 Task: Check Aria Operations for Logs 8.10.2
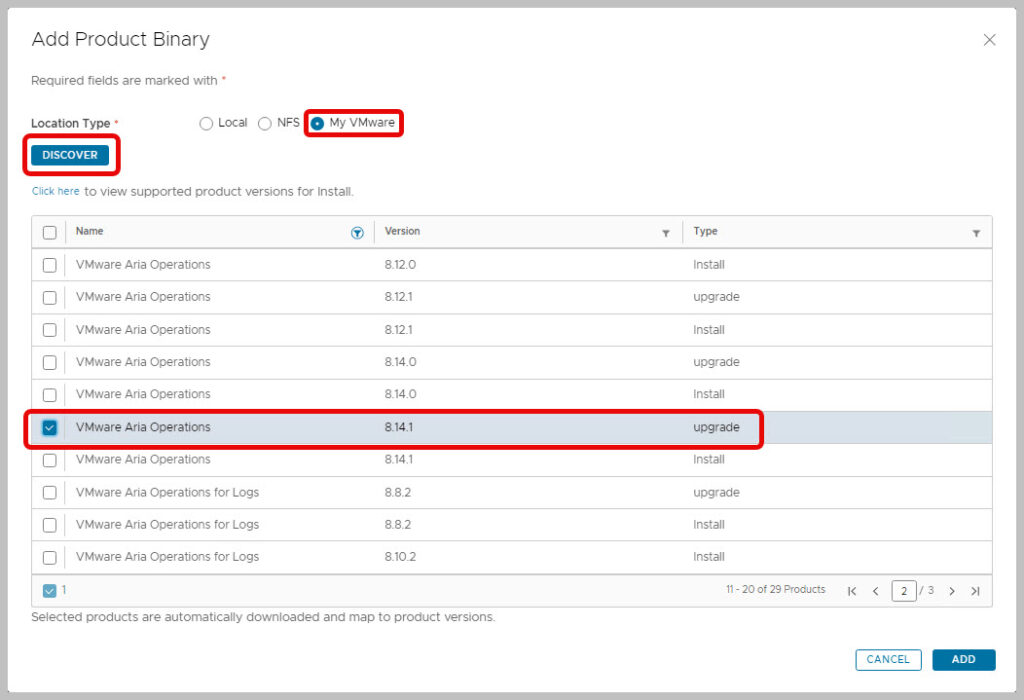49,557
